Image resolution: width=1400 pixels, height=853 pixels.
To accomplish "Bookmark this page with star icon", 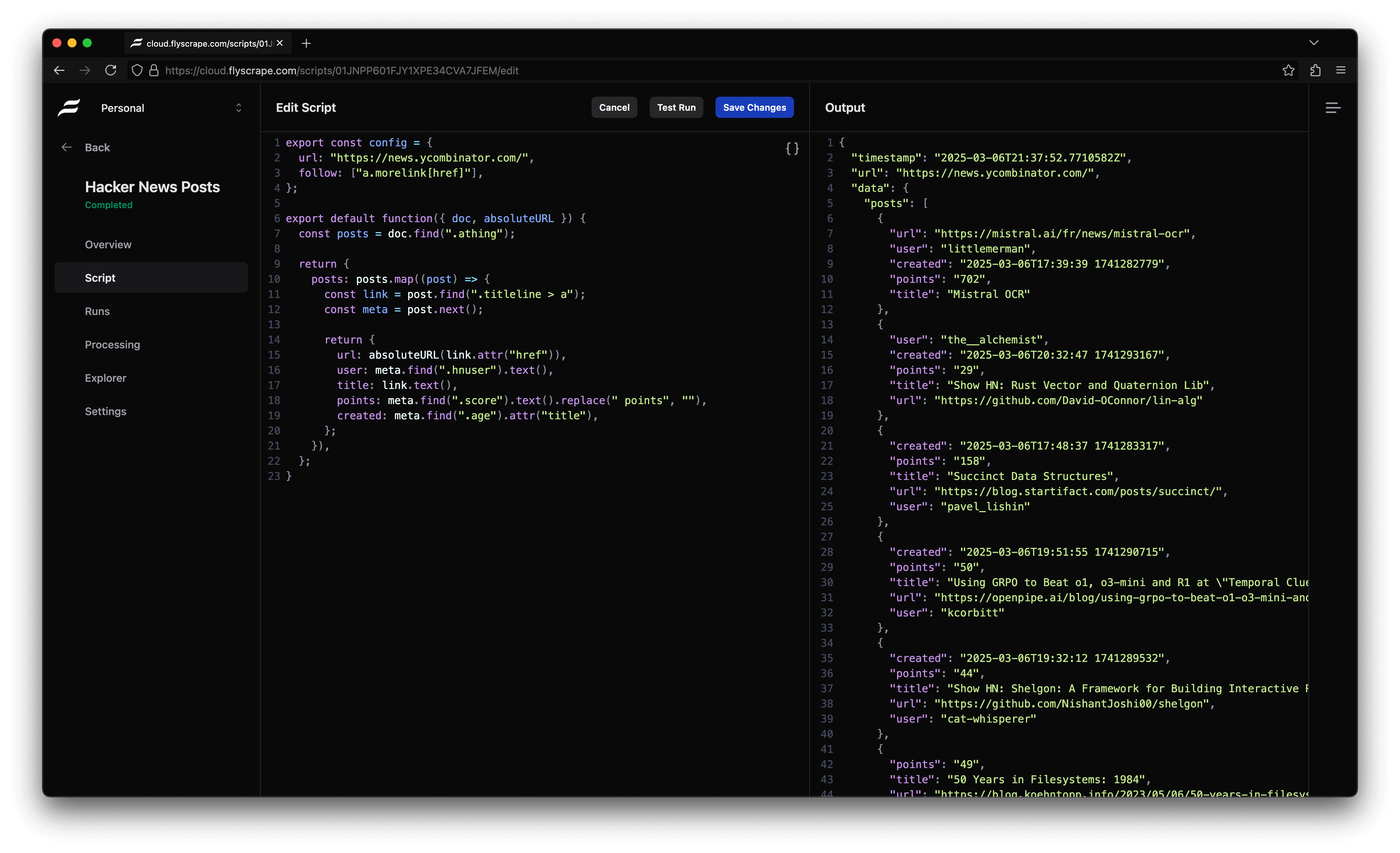I will [1288, 71].
